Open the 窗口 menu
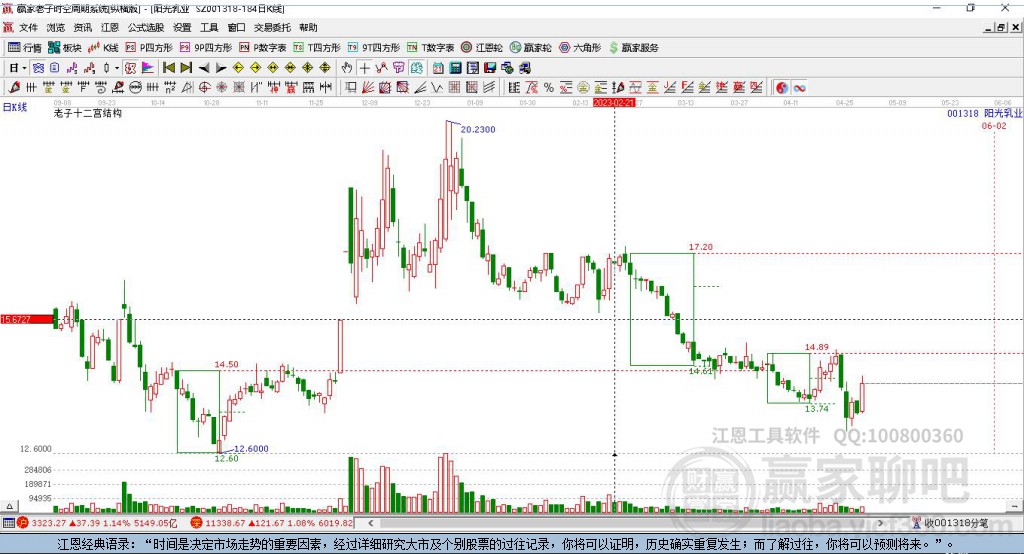The image size is (1024, 554). coord(236,27)
